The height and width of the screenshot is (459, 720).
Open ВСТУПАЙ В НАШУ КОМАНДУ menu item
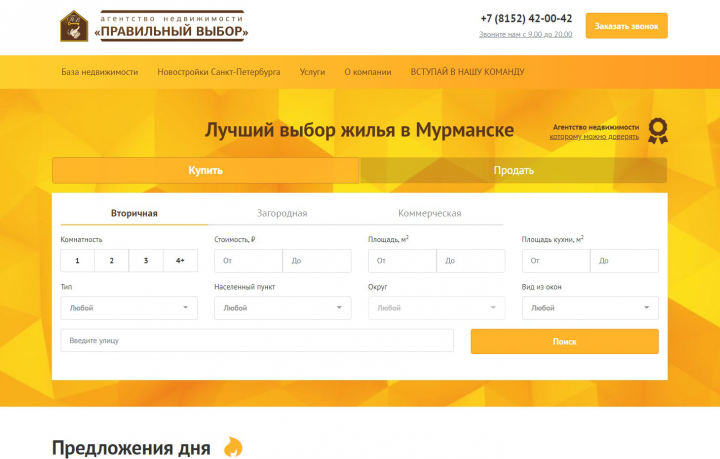coord(467,72)
